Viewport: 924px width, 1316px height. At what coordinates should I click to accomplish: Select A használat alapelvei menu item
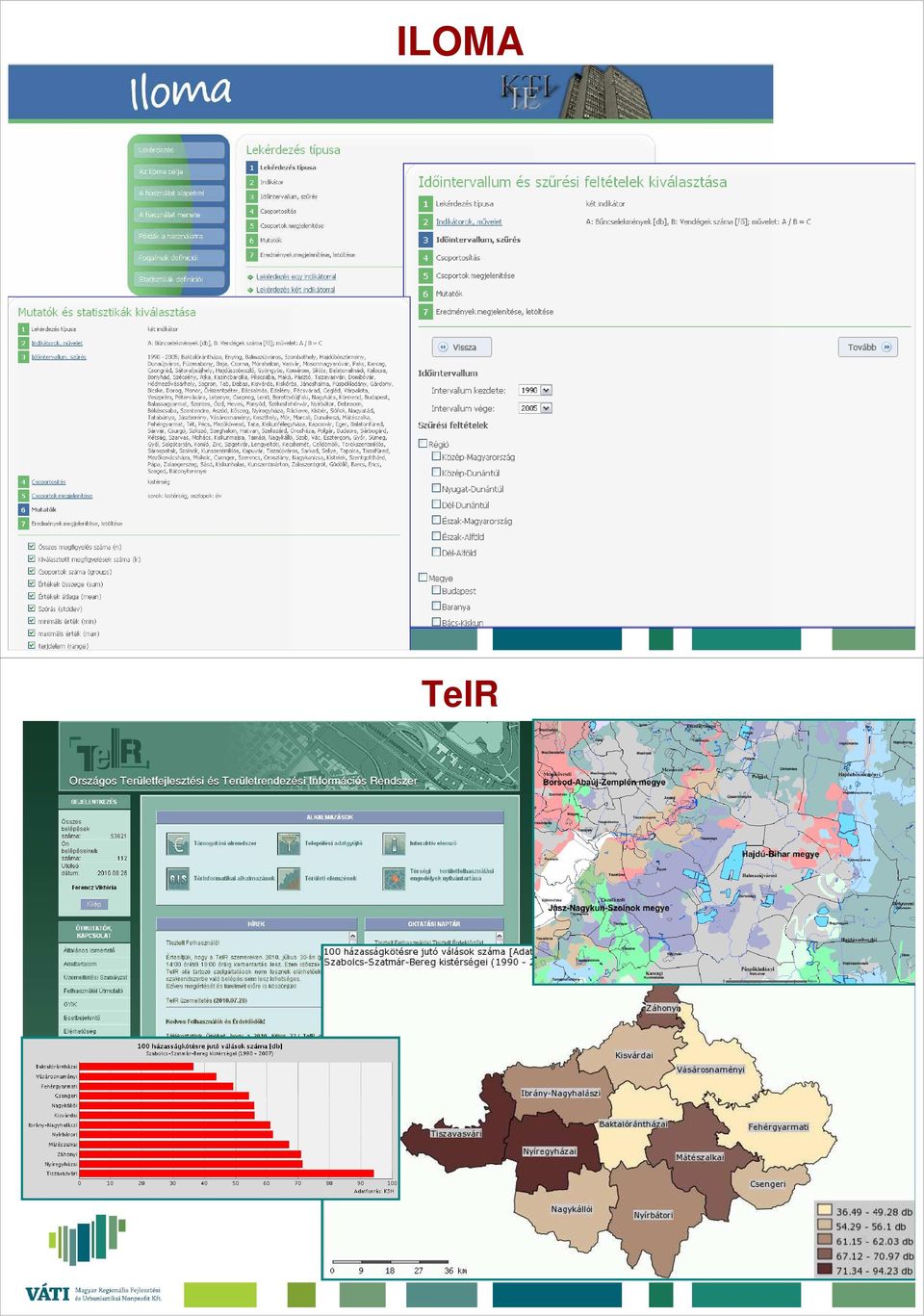pyautogui.click(x=180, y=194)
